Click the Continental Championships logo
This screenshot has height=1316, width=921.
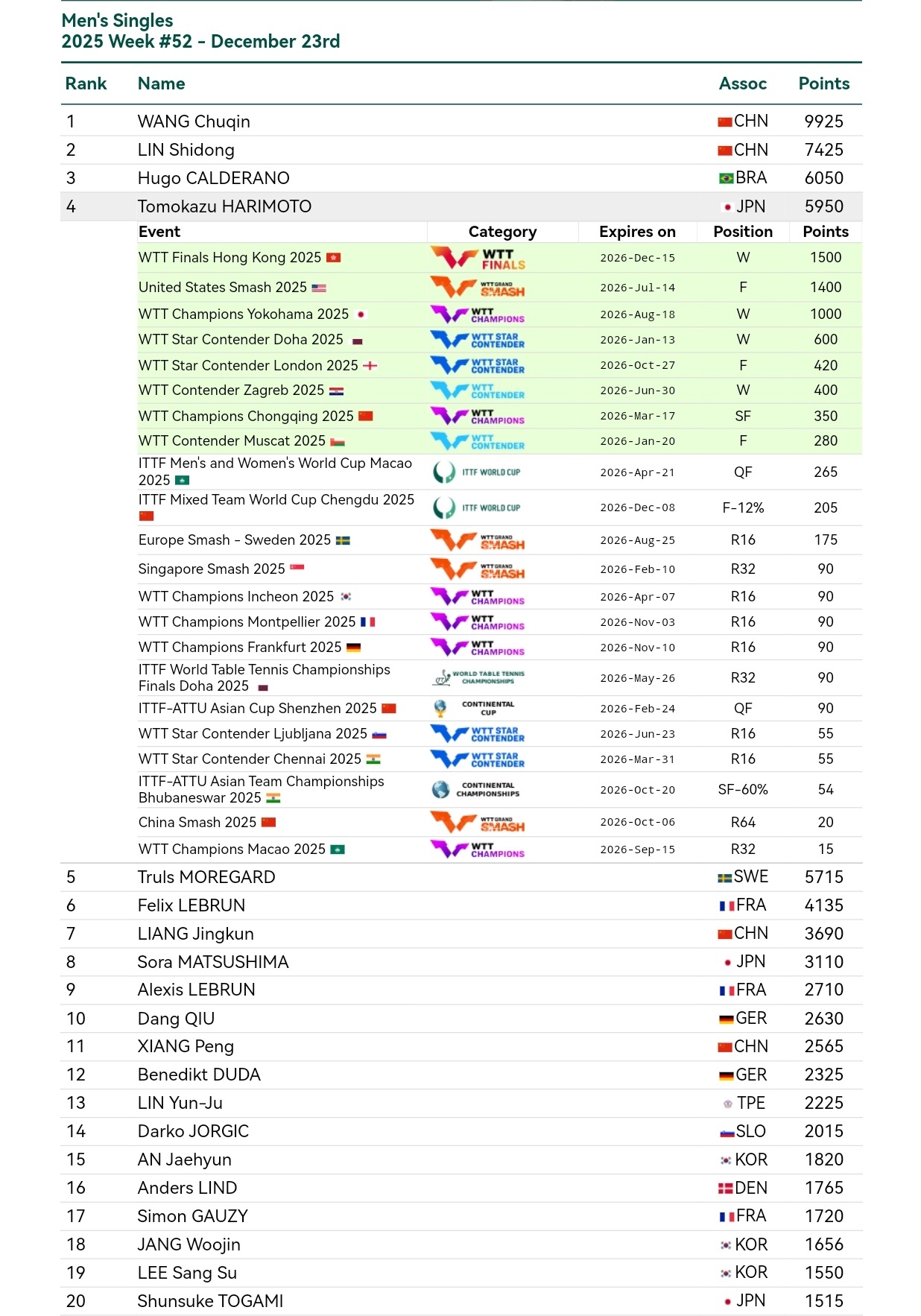click(476, 790)
